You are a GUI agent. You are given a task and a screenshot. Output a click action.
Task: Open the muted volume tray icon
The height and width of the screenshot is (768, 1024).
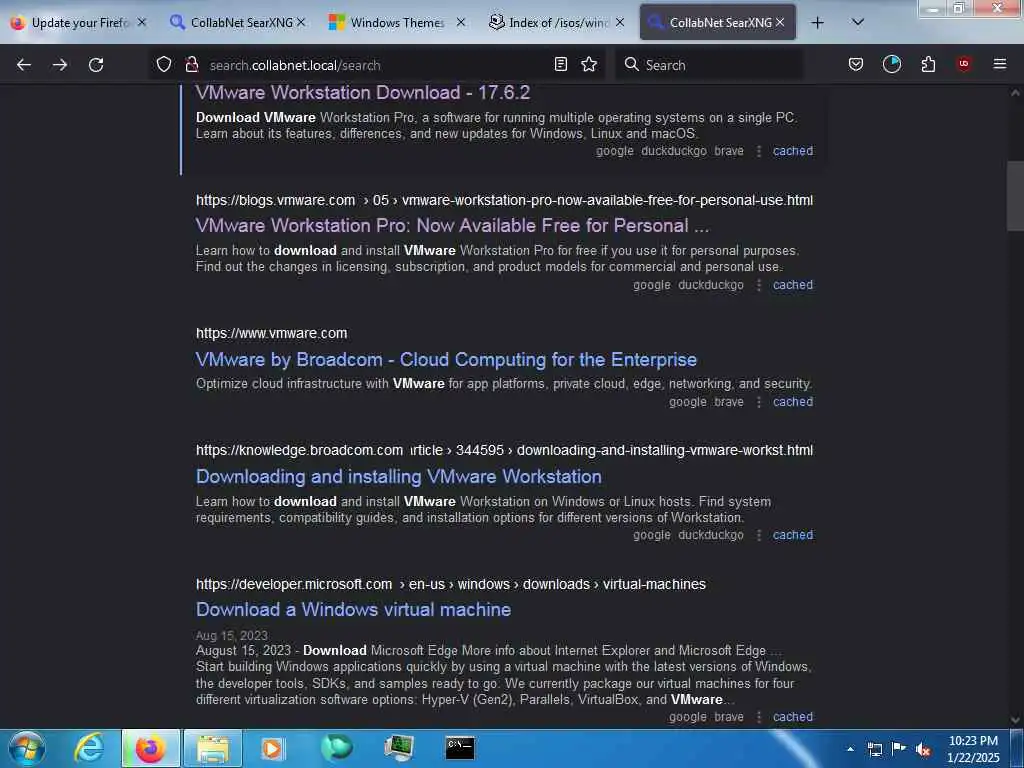[x=923, y=750]
